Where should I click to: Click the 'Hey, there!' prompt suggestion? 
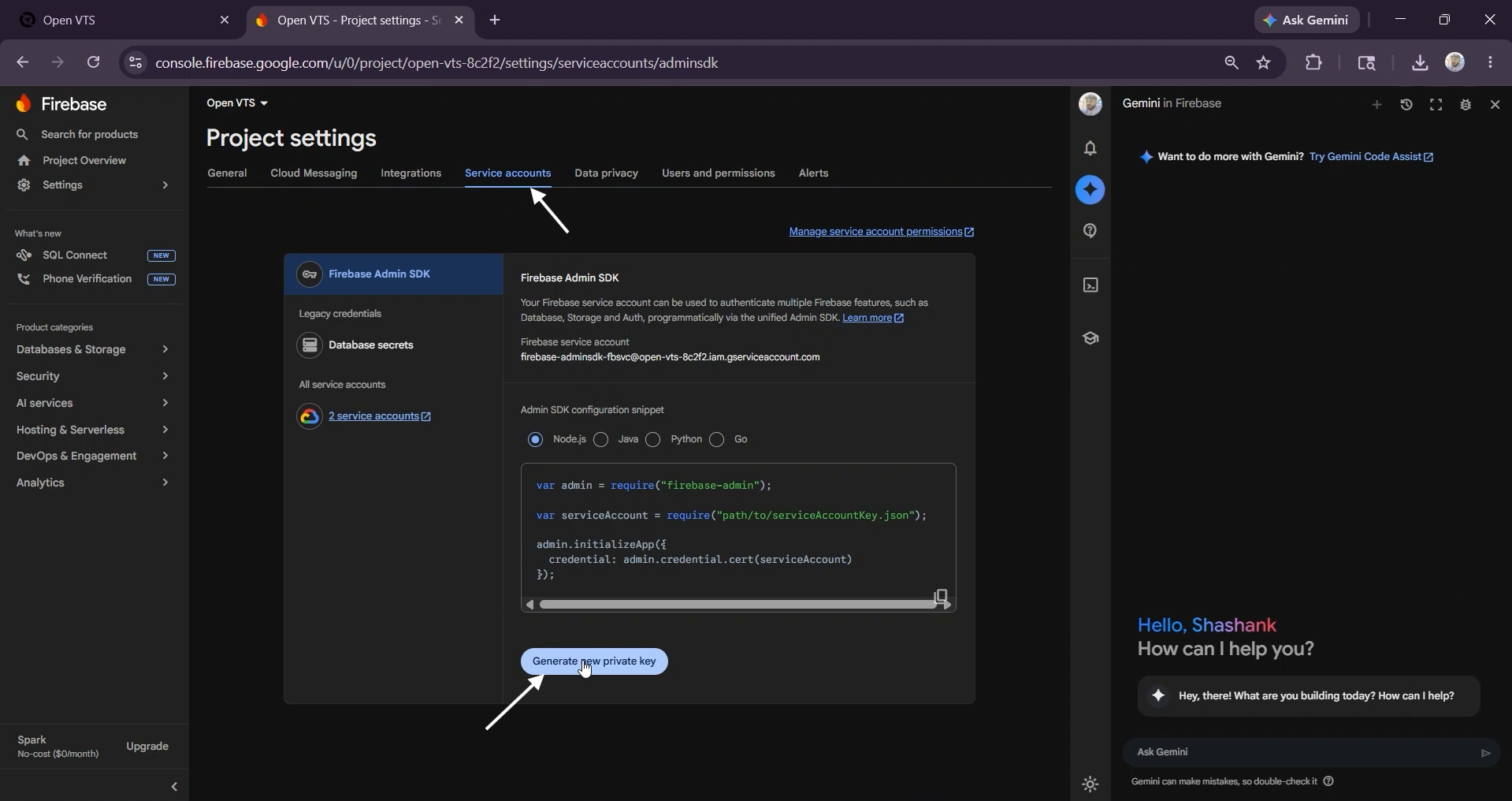pos(1309,696)
